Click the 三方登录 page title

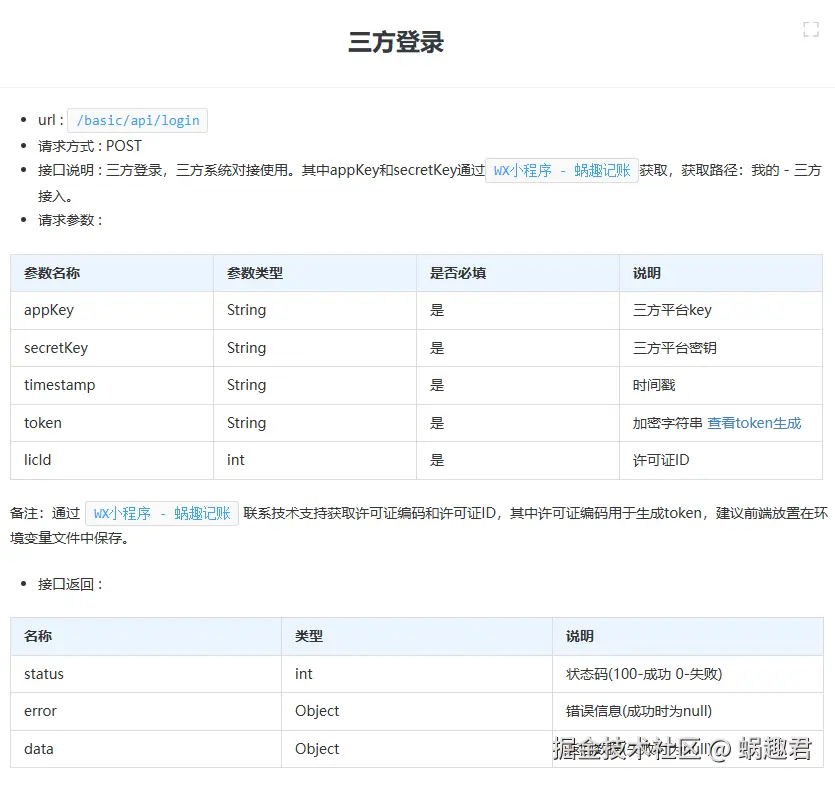point(396,42)
